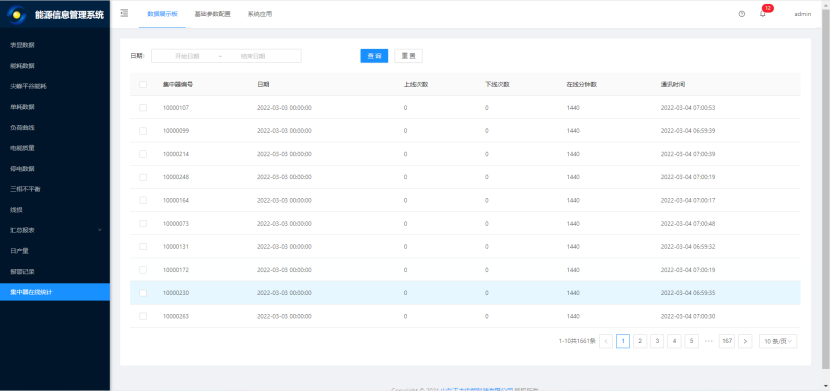Click the 下线次数 column header
Screen dimensions: 830x391
click(x=497, y=84)
